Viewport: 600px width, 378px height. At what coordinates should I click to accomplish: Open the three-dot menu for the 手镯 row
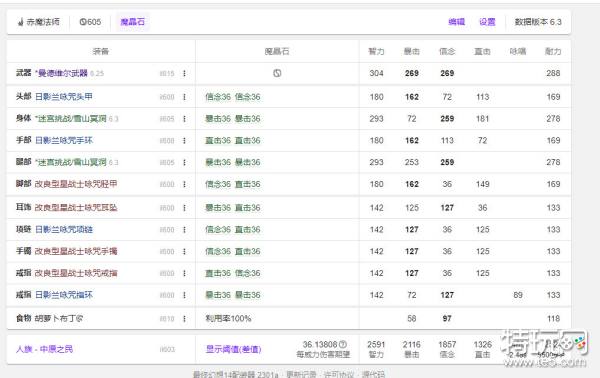click(184, 252)
